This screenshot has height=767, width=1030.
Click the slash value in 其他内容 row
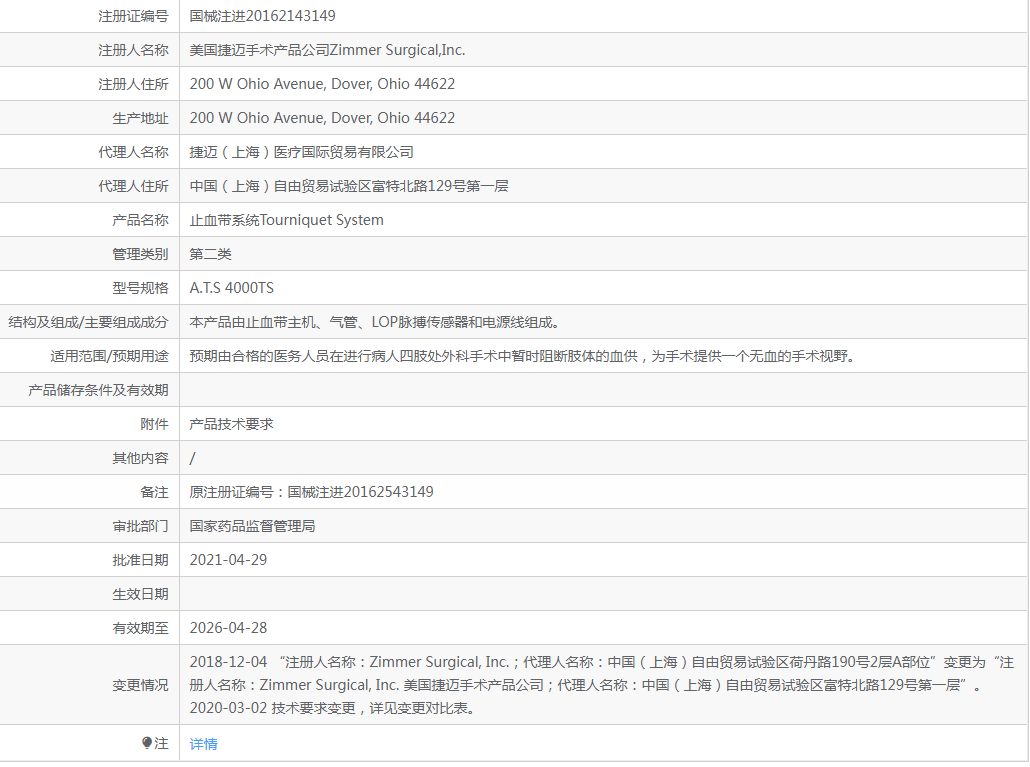[192, 458]
